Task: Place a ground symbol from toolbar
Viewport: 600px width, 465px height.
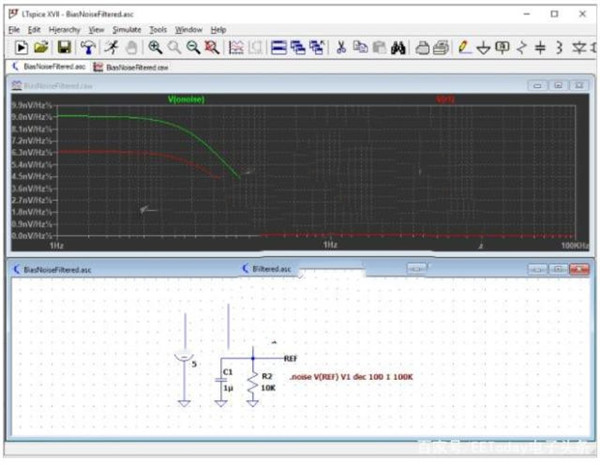Action: click(x=484, y=47)
